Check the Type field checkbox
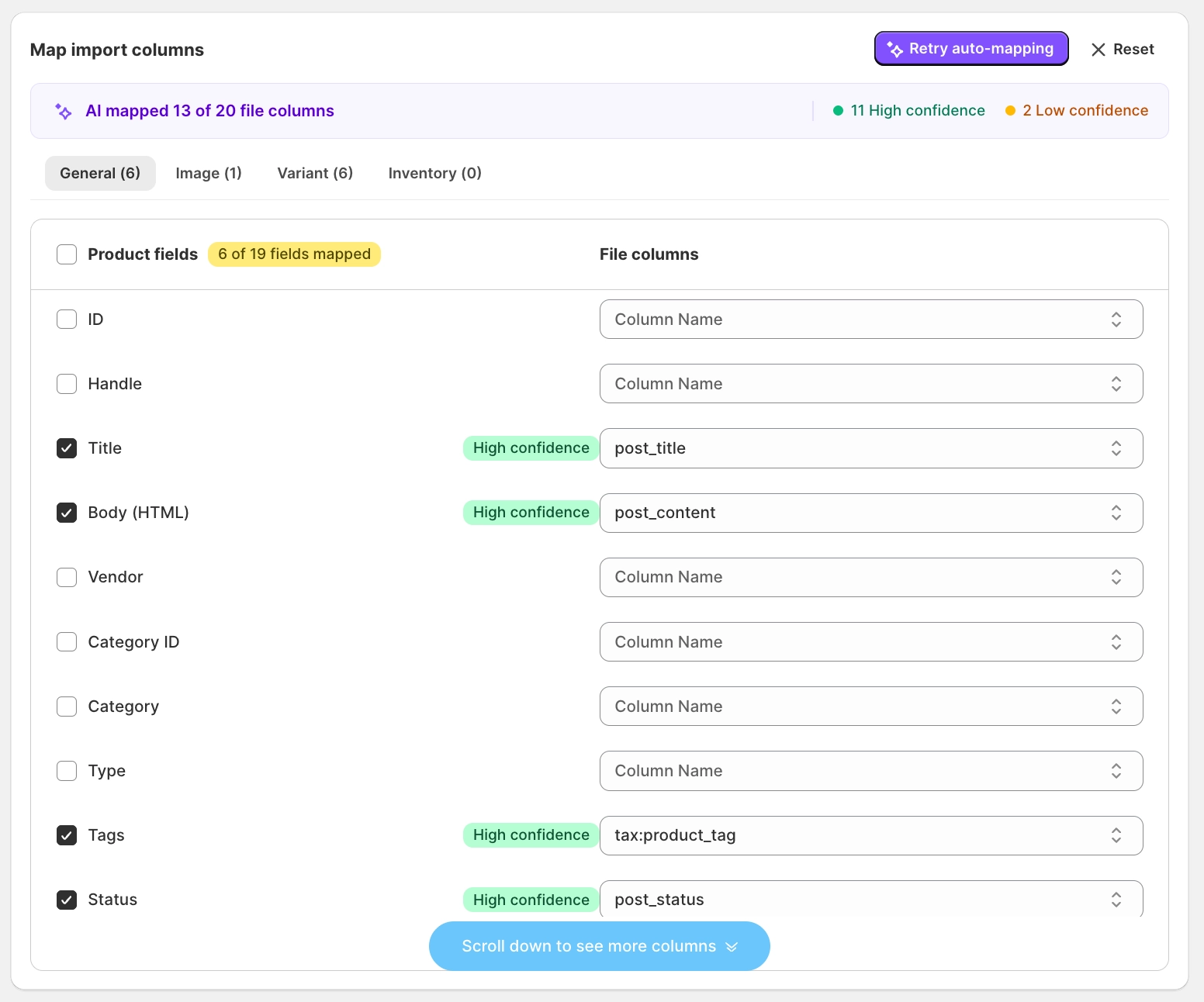The width and height of the screenshot is (1204, 1002). pyautogui.click(x=67, y=771)
